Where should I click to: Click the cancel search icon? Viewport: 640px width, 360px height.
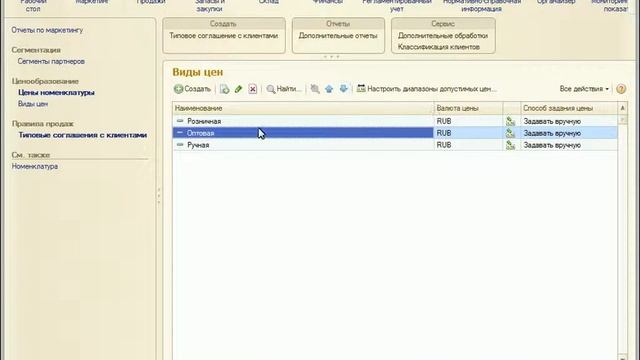point(315,89)
